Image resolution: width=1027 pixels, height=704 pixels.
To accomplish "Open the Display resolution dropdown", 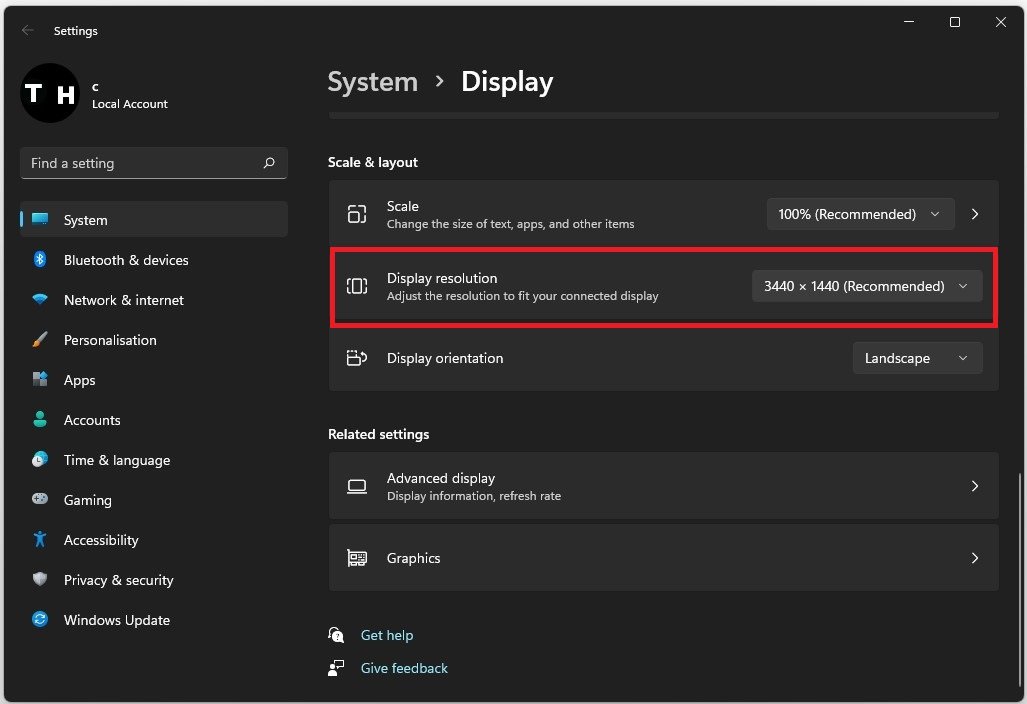I will click(x=867, y=286).
